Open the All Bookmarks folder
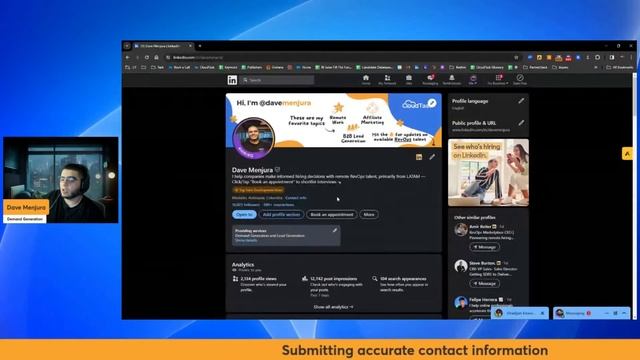640x360 pixels. [x=620, y=67]
